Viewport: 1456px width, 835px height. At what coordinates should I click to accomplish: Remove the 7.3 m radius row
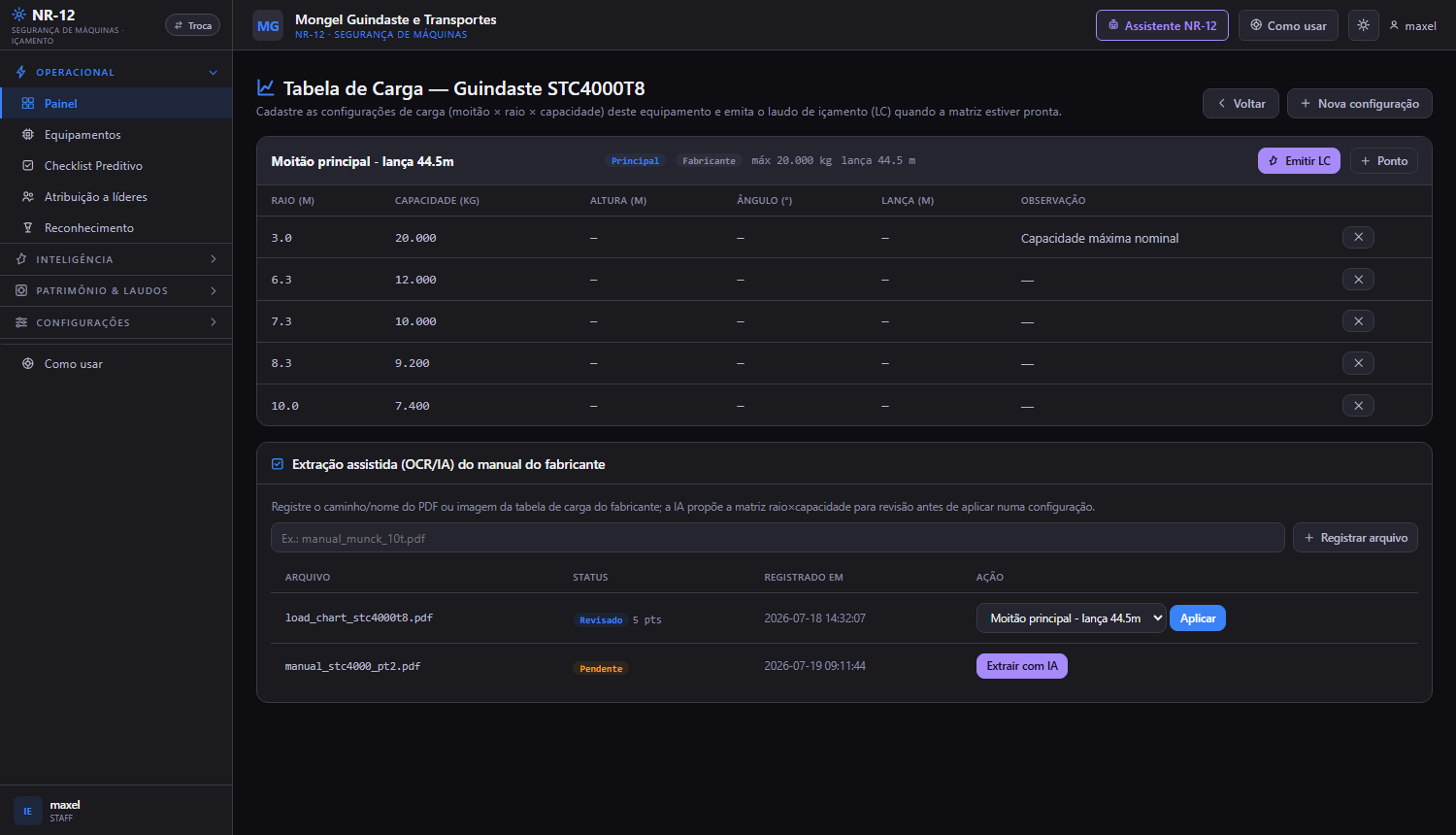(x=1358, y=321)
